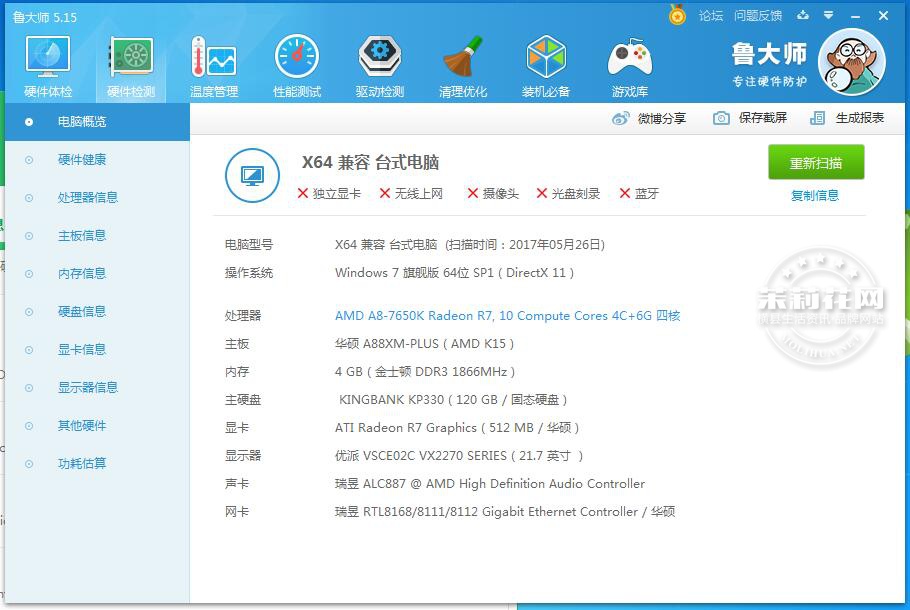Click the ATI Radeon R7 Graphics text

(x=457, y=428)
